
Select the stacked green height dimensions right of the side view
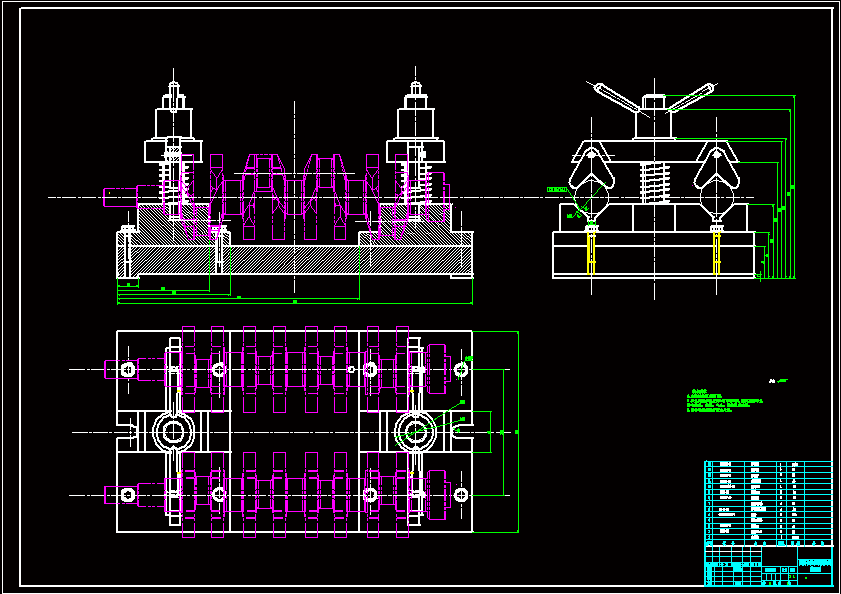coord(777,187)
